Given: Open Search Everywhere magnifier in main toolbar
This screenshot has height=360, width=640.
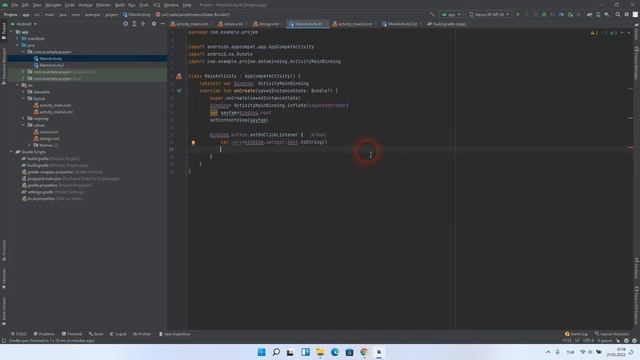Looking at the screenshot, I should tap(618, 14).
